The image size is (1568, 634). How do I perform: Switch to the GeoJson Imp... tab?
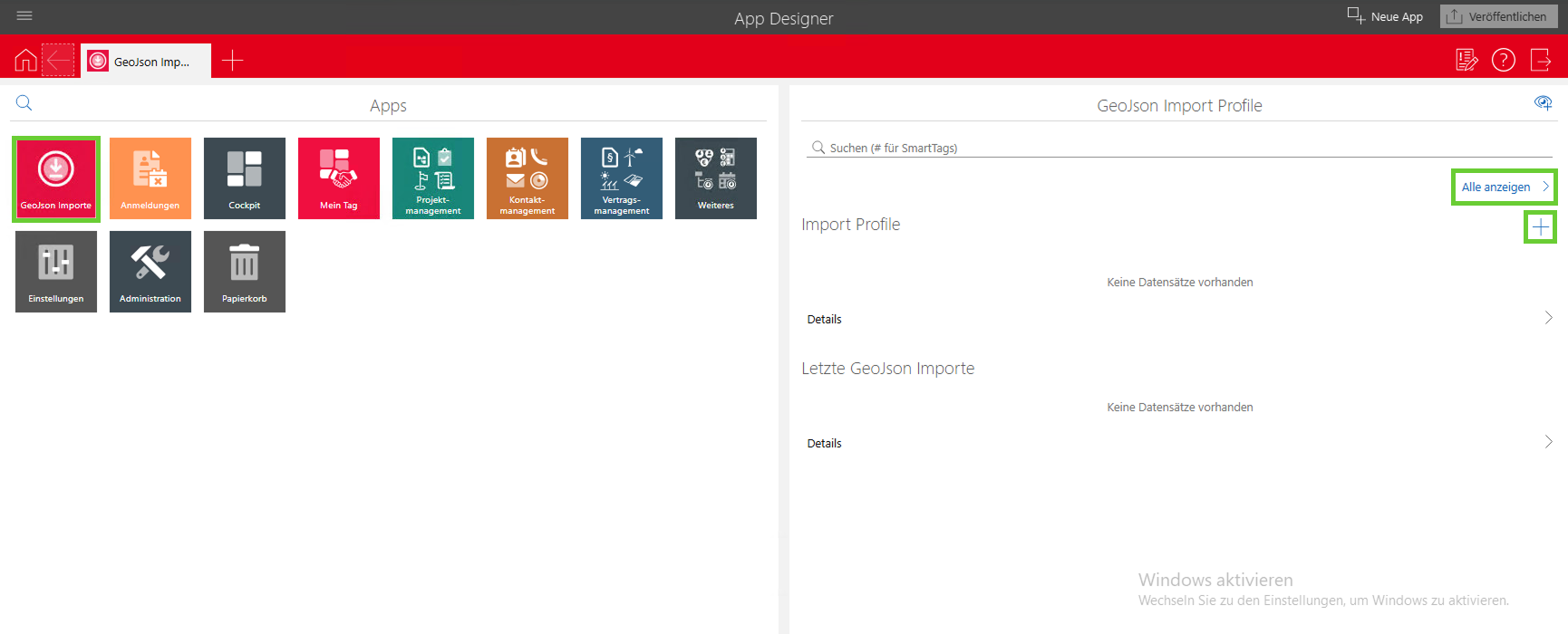146,62
